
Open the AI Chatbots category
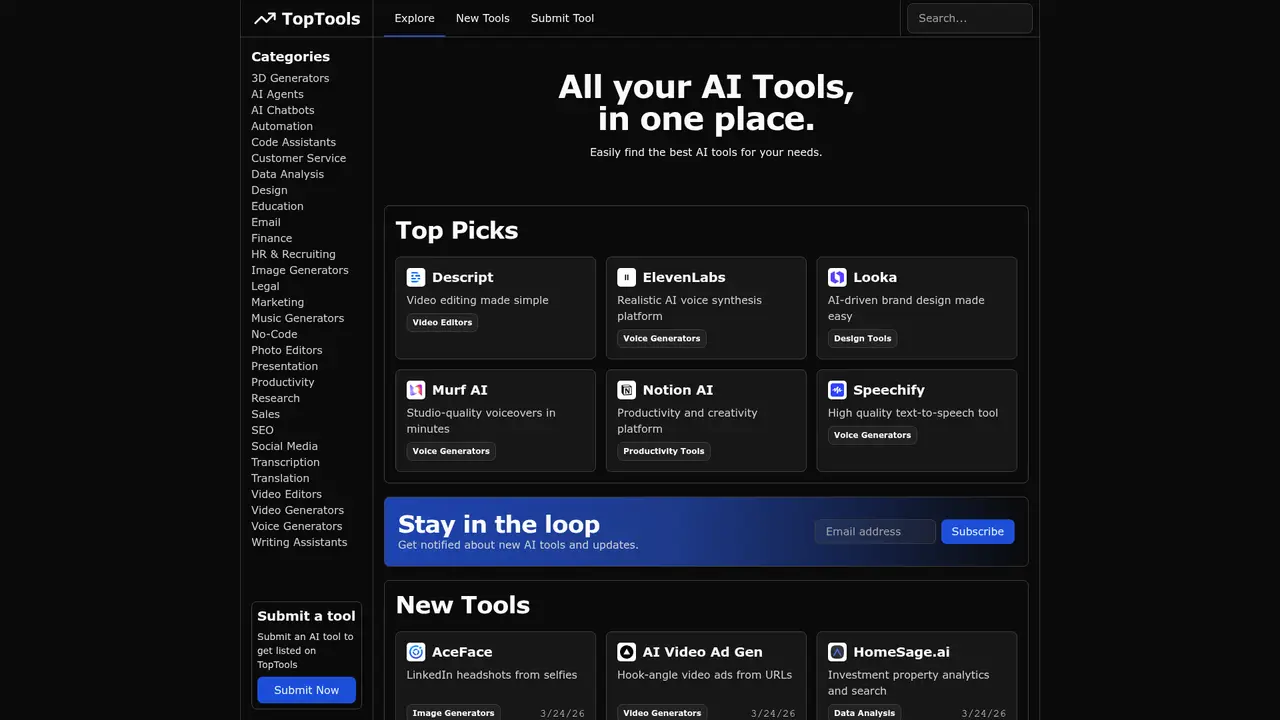pyautogui.click(x=283, y=110)
